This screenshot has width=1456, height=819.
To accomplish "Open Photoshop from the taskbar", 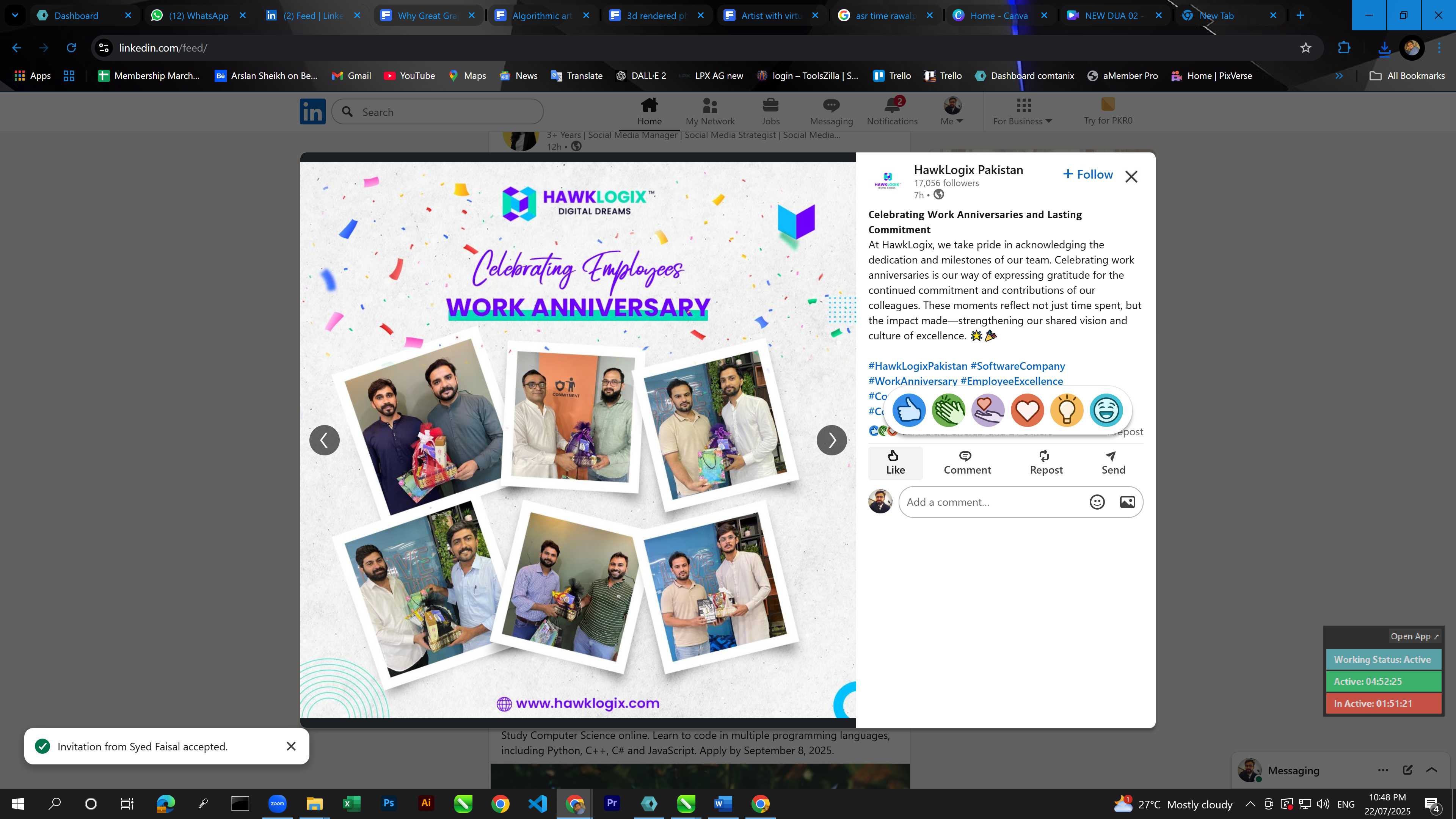I will [388, 803].
